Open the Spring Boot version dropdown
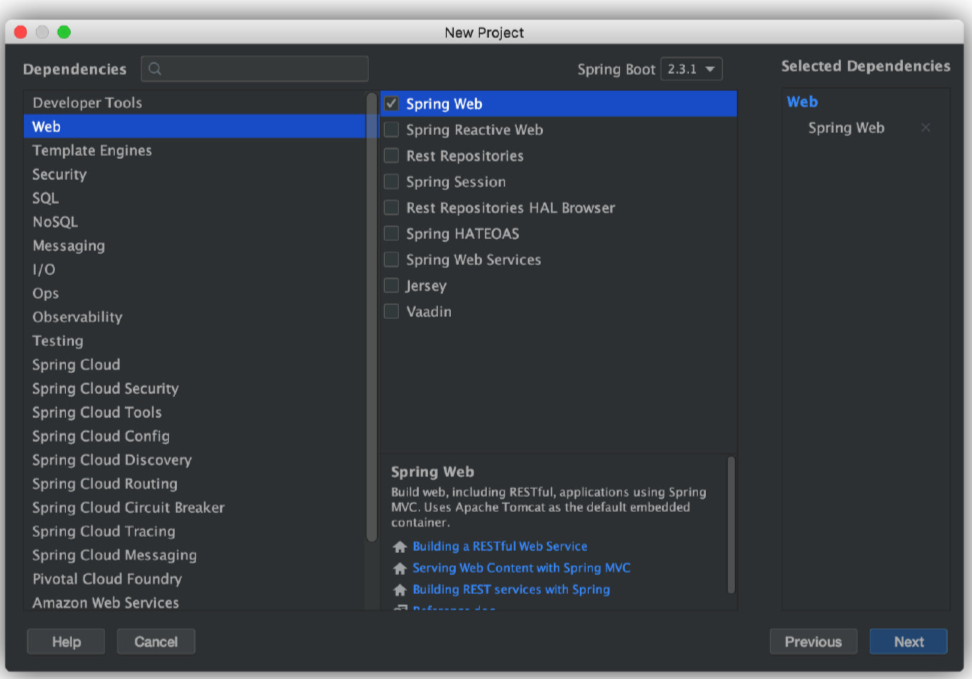Image resolution: width=972 pixels, height=679 pixels. 691,69
